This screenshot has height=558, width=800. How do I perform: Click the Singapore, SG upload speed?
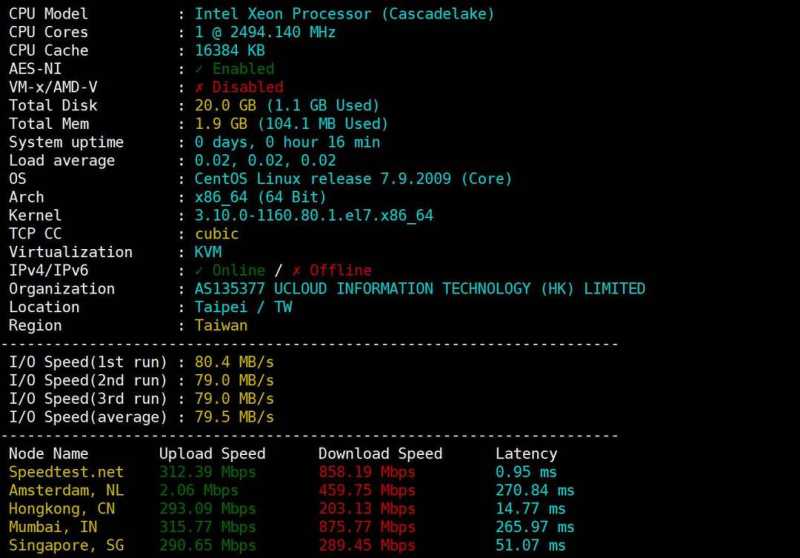(x=207, y=545)
